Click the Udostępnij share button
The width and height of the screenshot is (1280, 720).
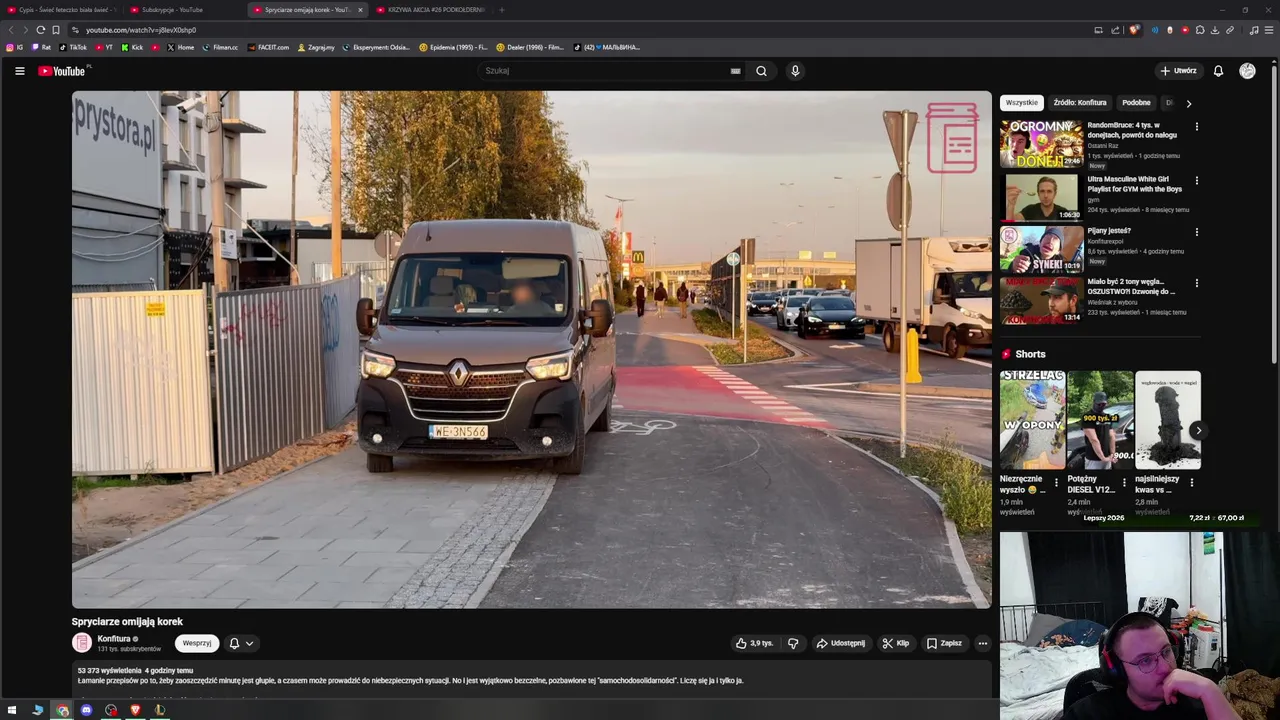point(841,643)
